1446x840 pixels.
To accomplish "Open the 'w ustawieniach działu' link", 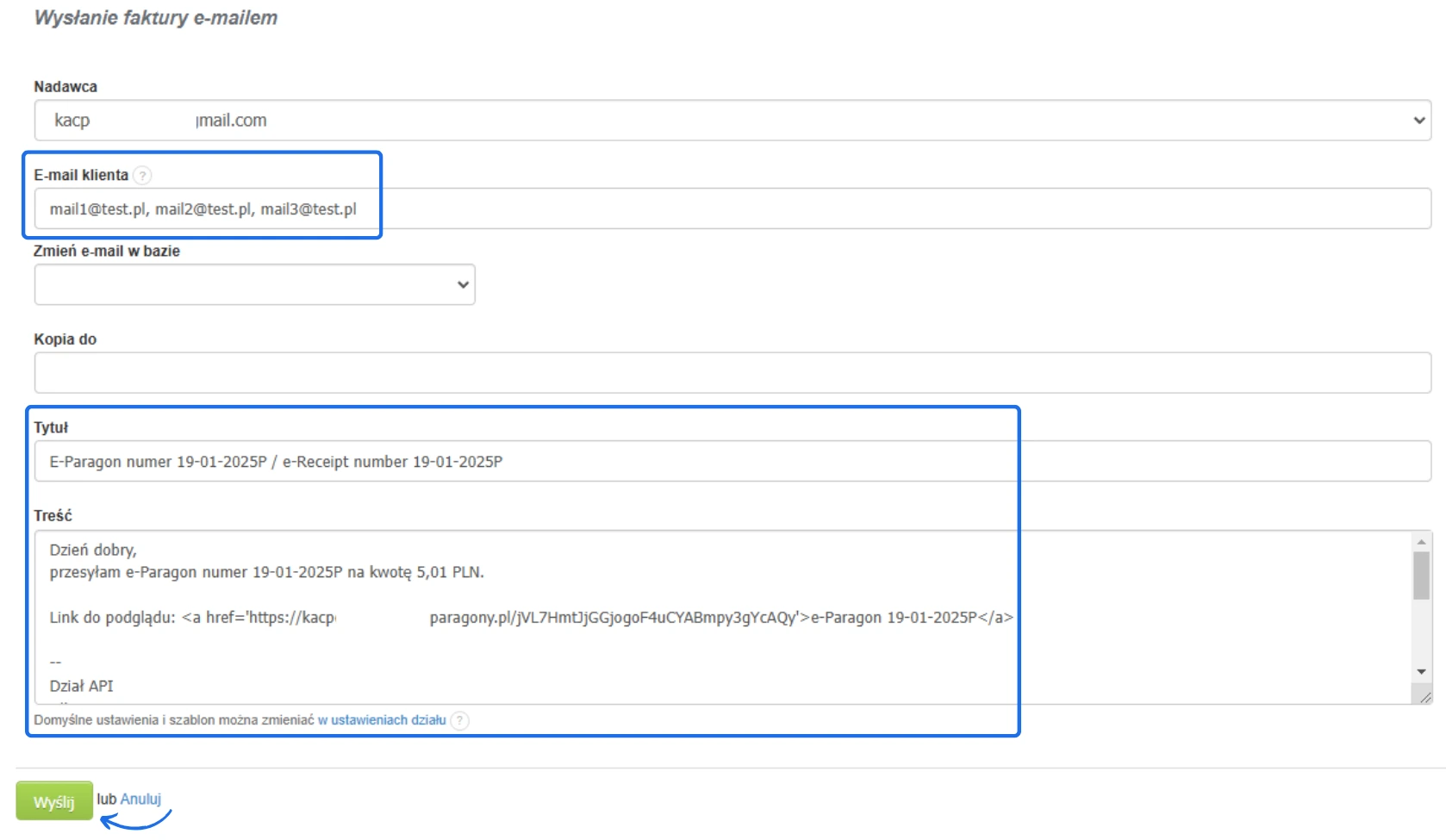I will (x=382, y=720).
